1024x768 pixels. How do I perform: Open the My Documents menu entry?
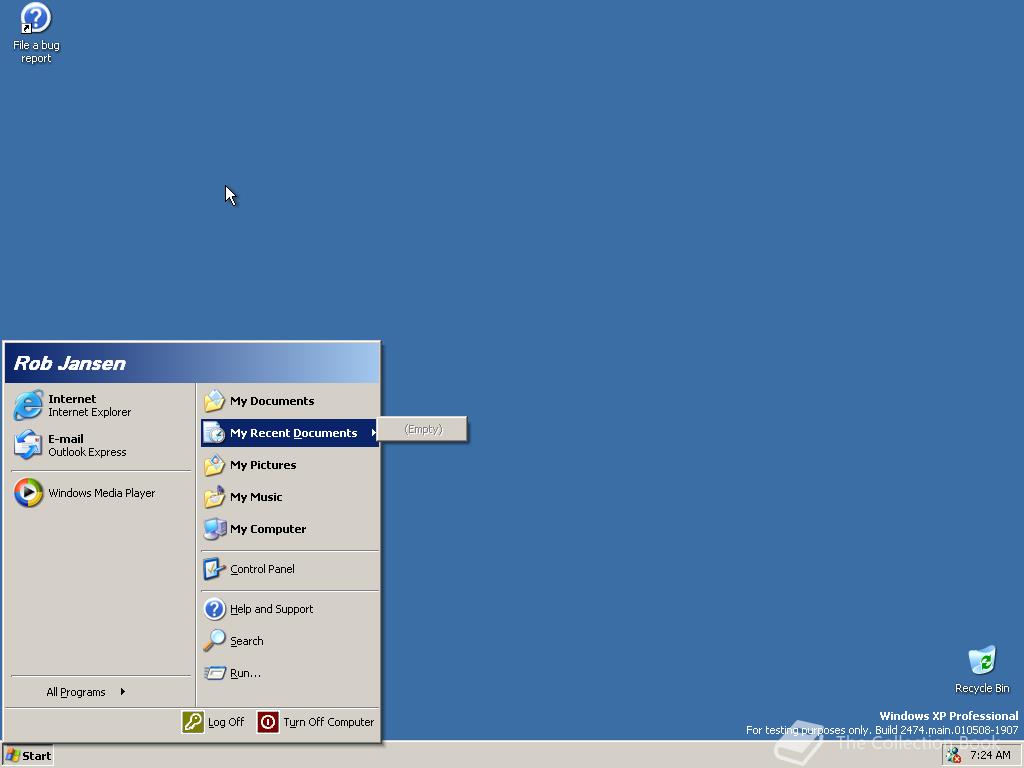click(290, 400)
